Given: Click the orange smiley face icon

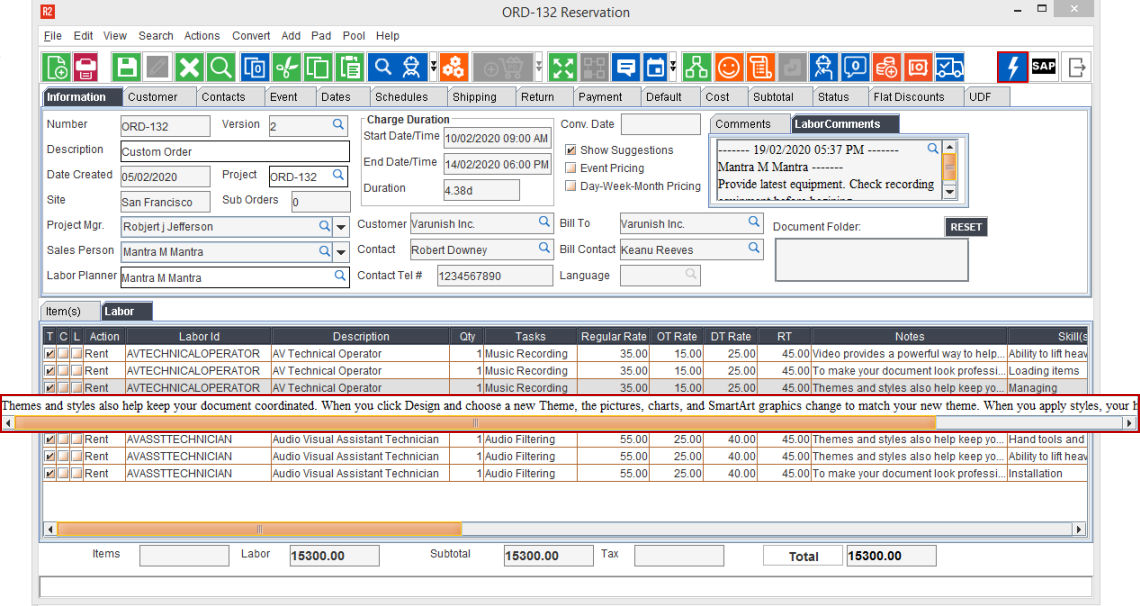Looking at the screenshot, I should click(x=729, y=67).
